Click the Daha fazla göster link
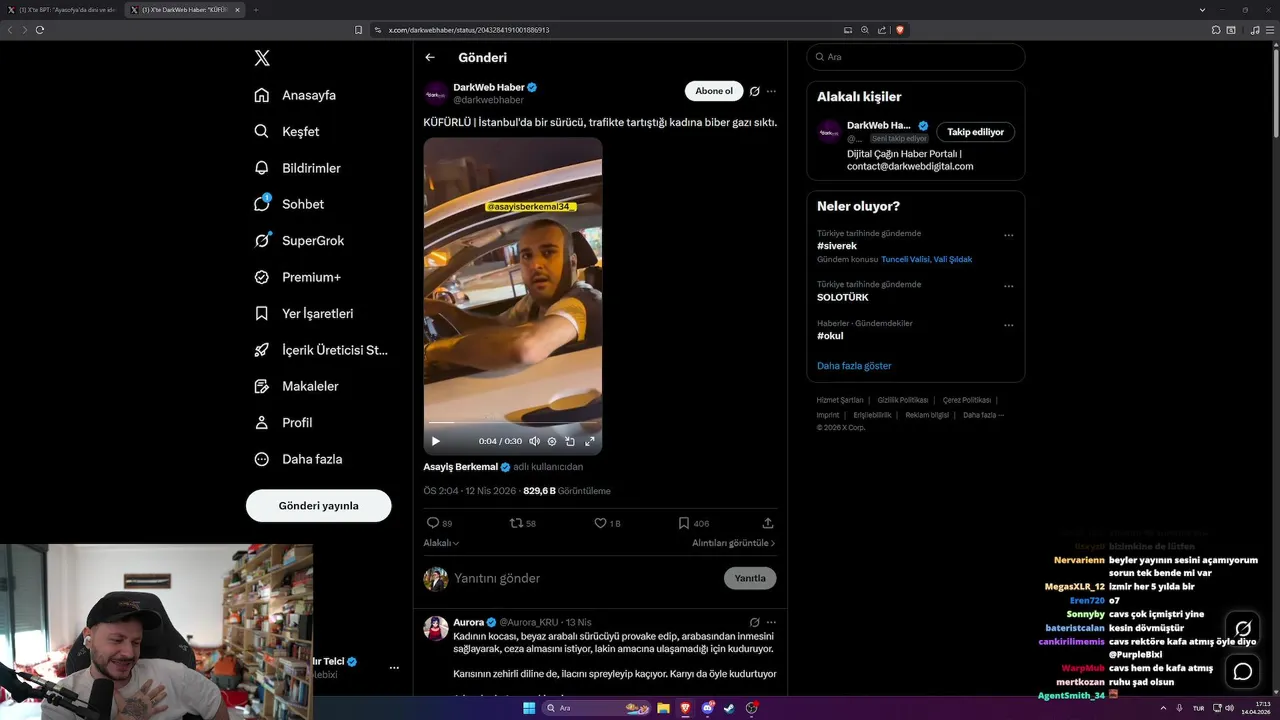Viewport: 1280px width, 720px height. click(854, 366)
